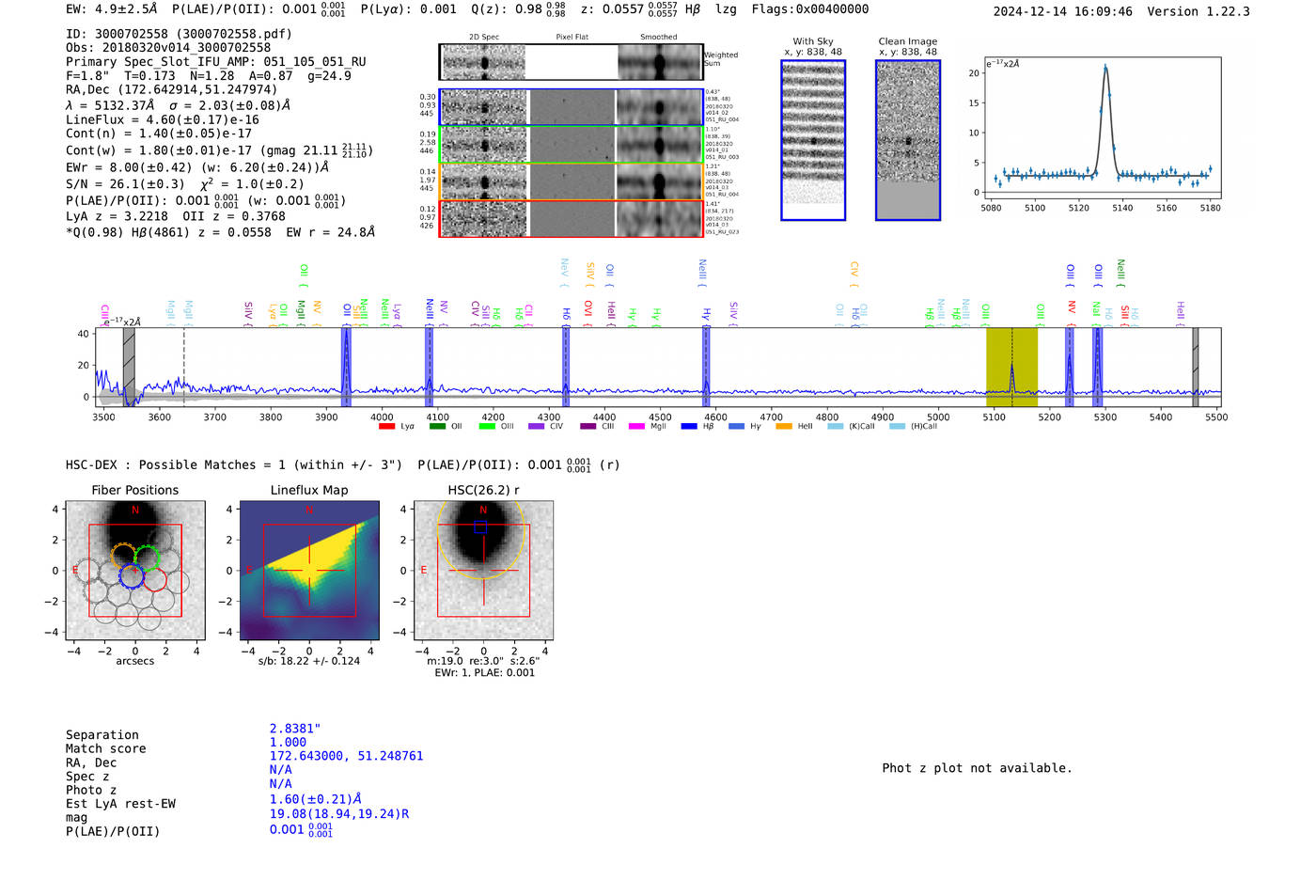Image resolution: width=1316 pixels, height=896 pixels.
Task: Click Est LyA rest-EW 1.60(±0.21)Å value
Action: 316,799
